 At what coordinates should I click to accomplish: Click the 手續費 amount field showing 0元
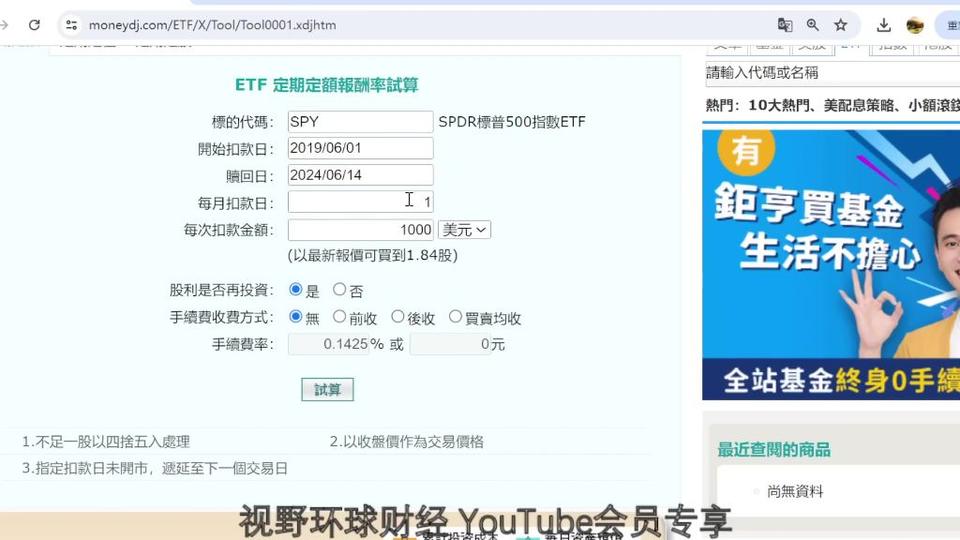(x=451, y=344)
